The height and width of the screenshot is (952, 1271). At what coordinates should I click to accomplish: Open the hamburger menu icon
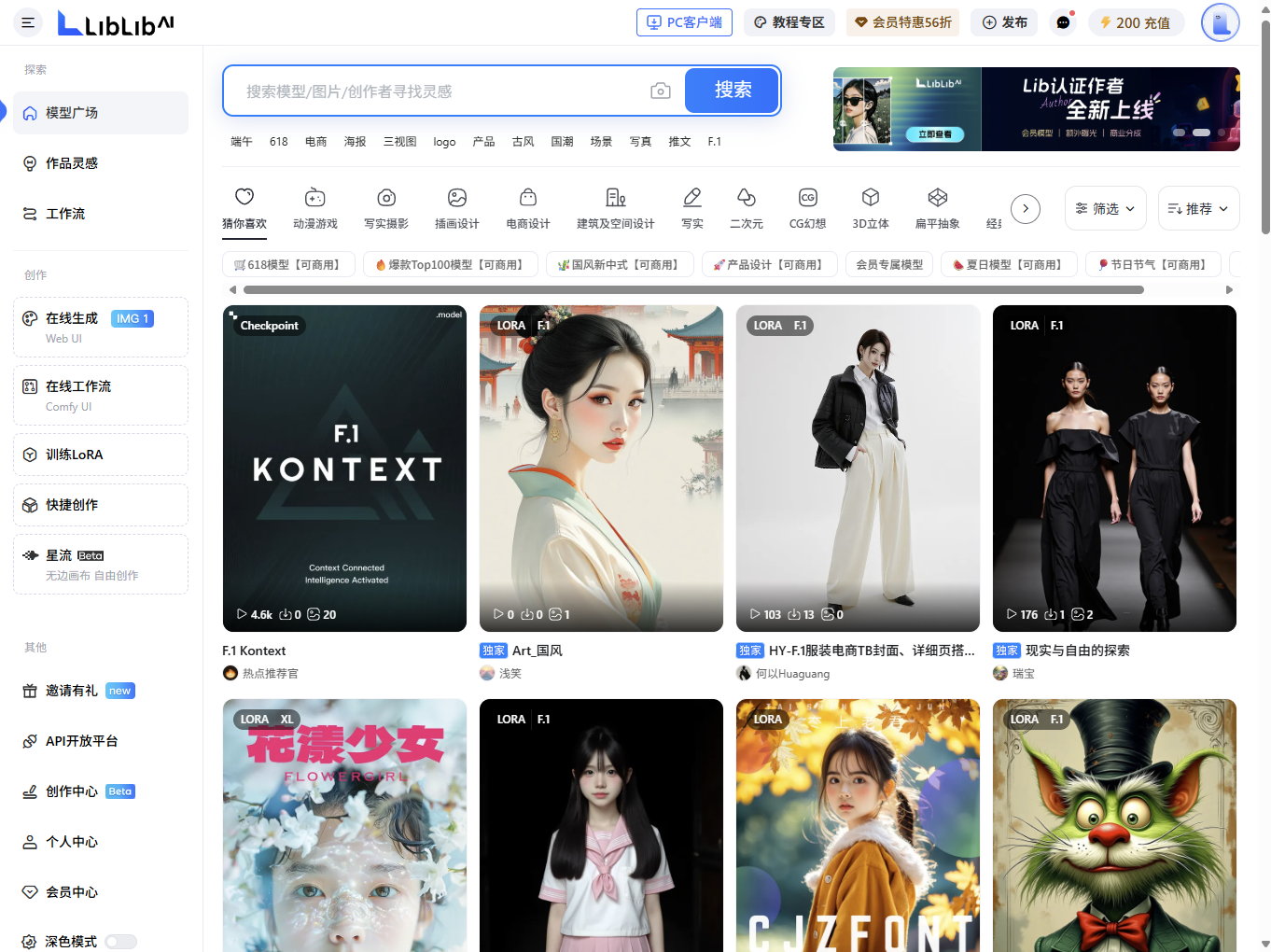pyautogui.click(x=28, y=22)
